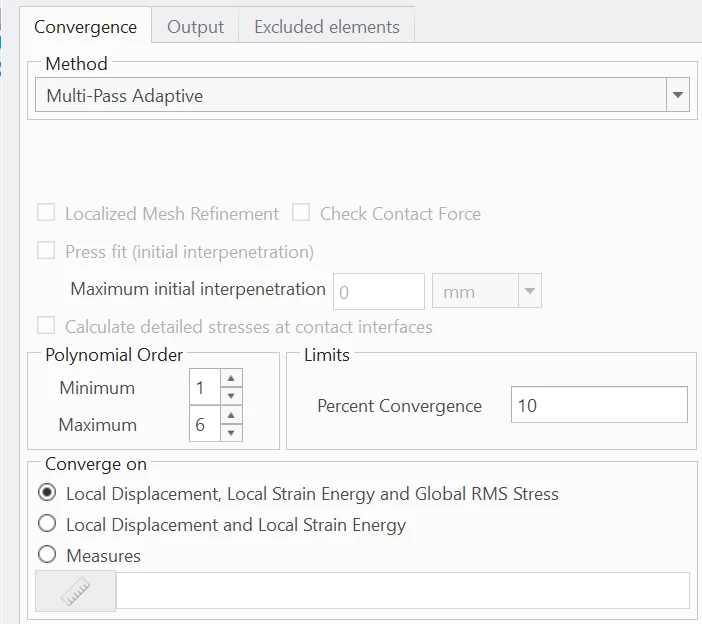Open the Output tab
The width and height of the screenshot is (702, 624).
point(195,26)
